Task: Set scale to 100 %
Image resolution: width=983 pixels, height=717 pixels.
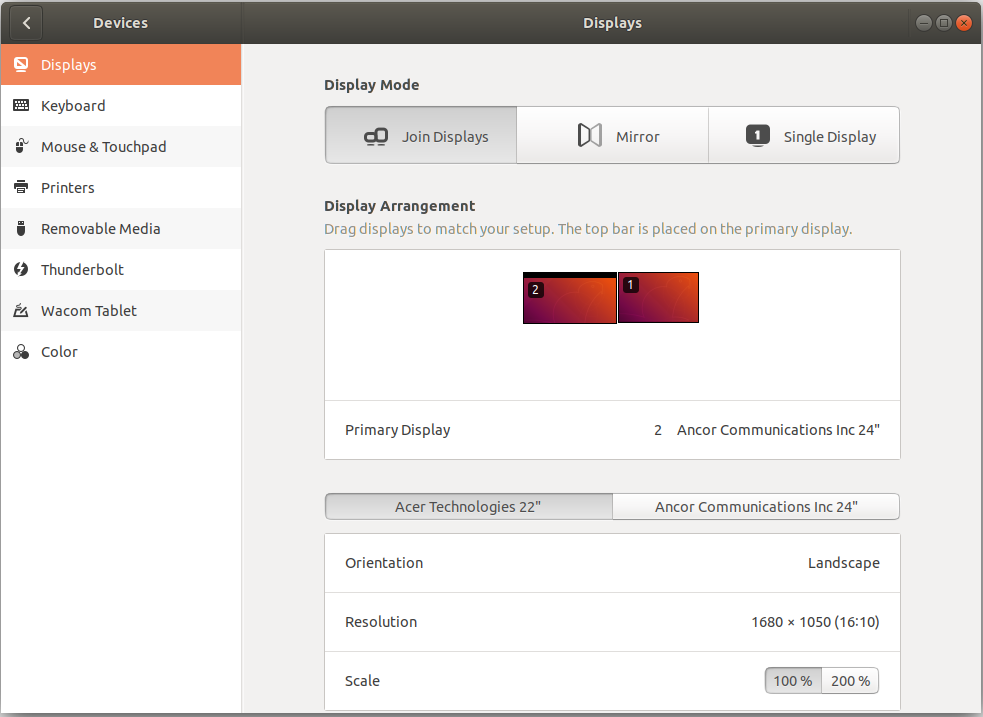Action: point(793,681)
